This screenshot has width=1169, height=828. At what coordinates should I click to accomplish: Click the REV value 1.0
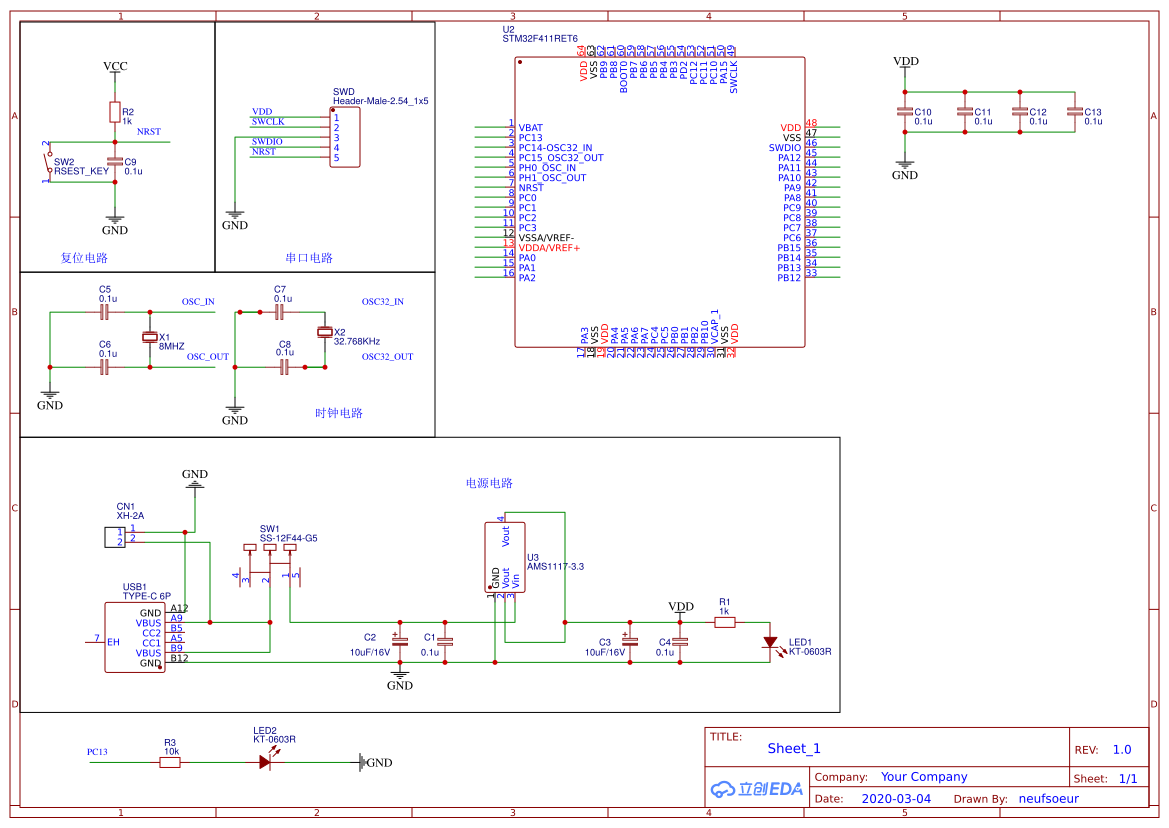1122,750
